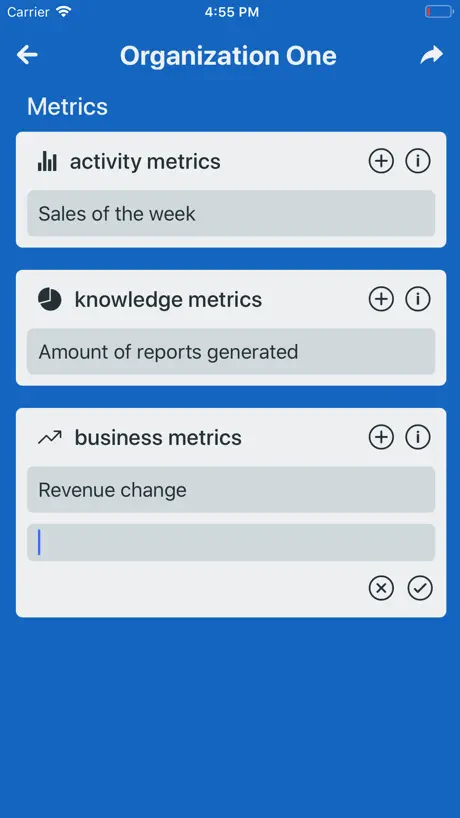The image size is (460, 818).
Task: Tap the Metrics section heading
Action: tap(67, 106)
